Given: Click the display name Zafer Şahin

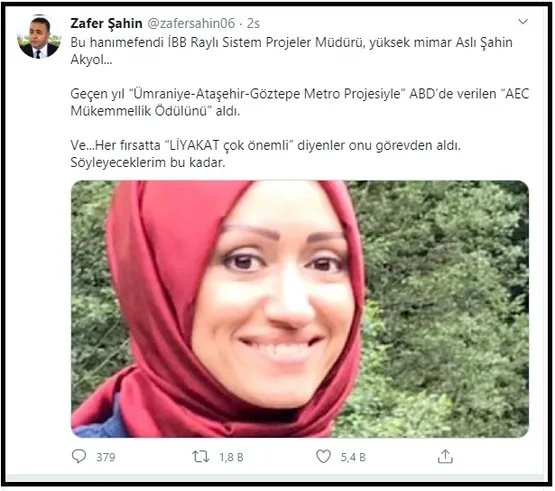Looking at the screenshot, I should [106, 23].
